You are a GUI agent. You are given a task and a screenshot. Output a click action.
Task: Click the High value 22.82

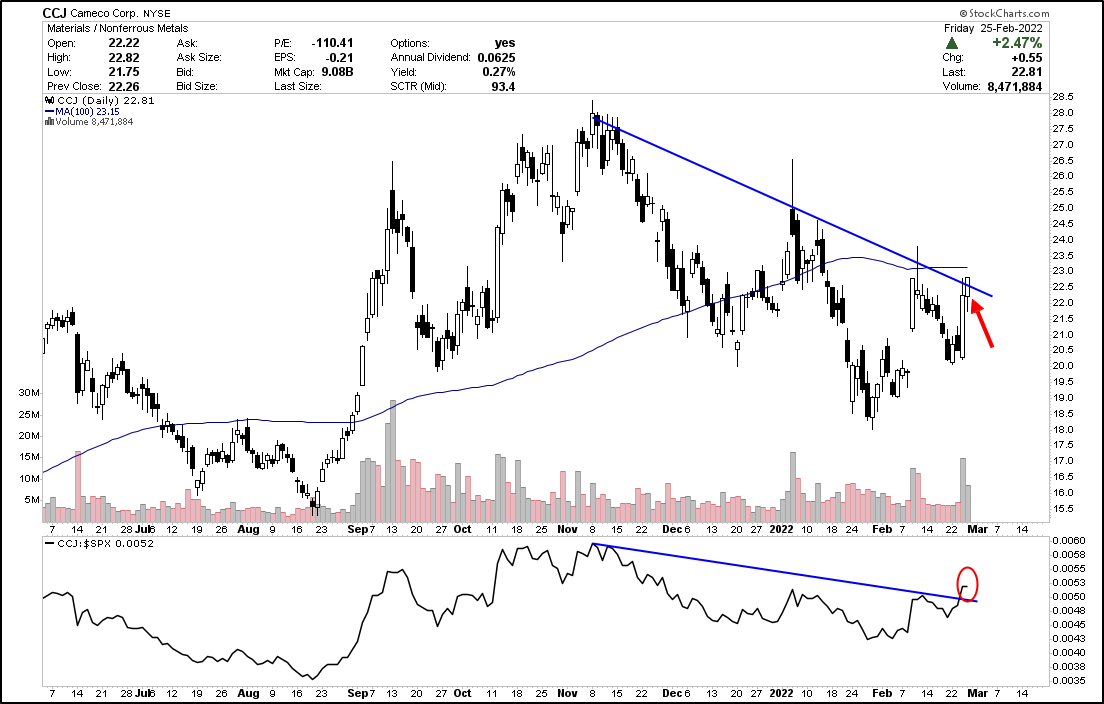point(124,58)
